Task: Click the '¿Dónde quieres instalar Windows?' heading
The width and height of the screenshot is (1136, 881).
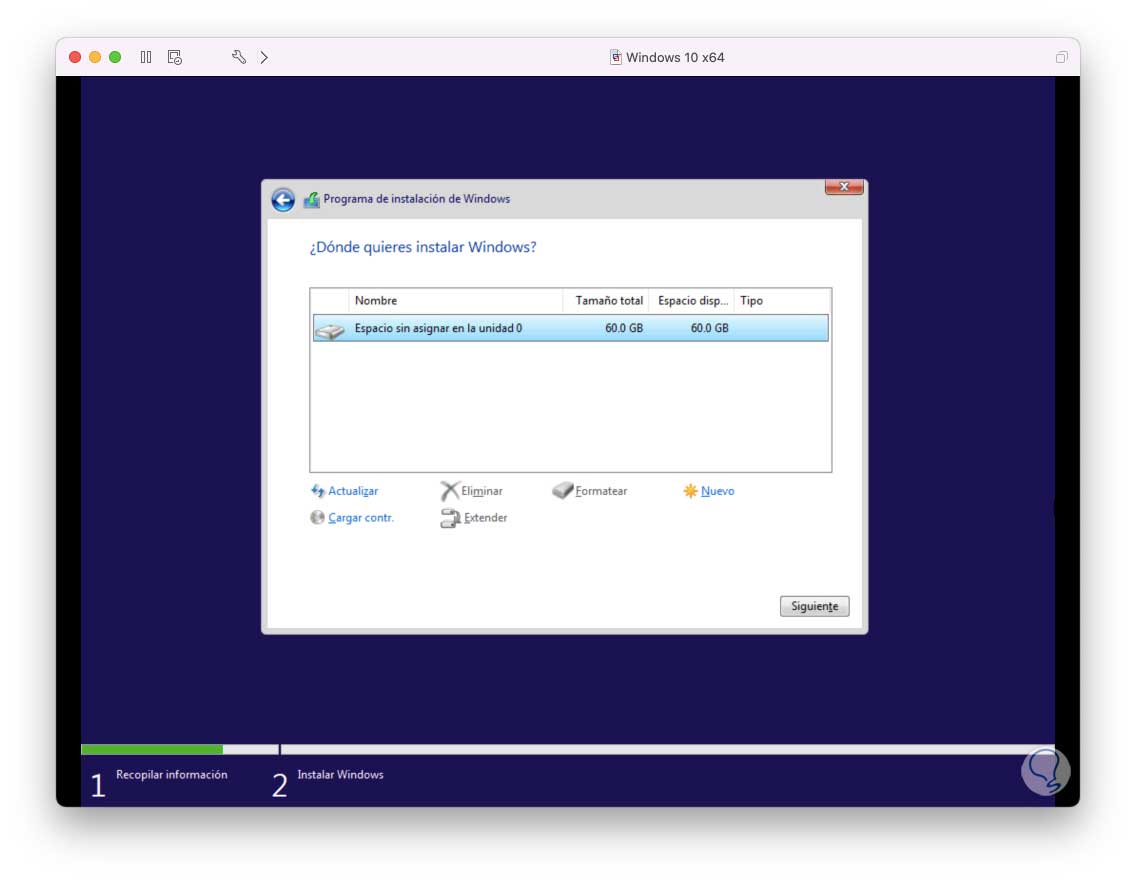Action: click(423, 247)
